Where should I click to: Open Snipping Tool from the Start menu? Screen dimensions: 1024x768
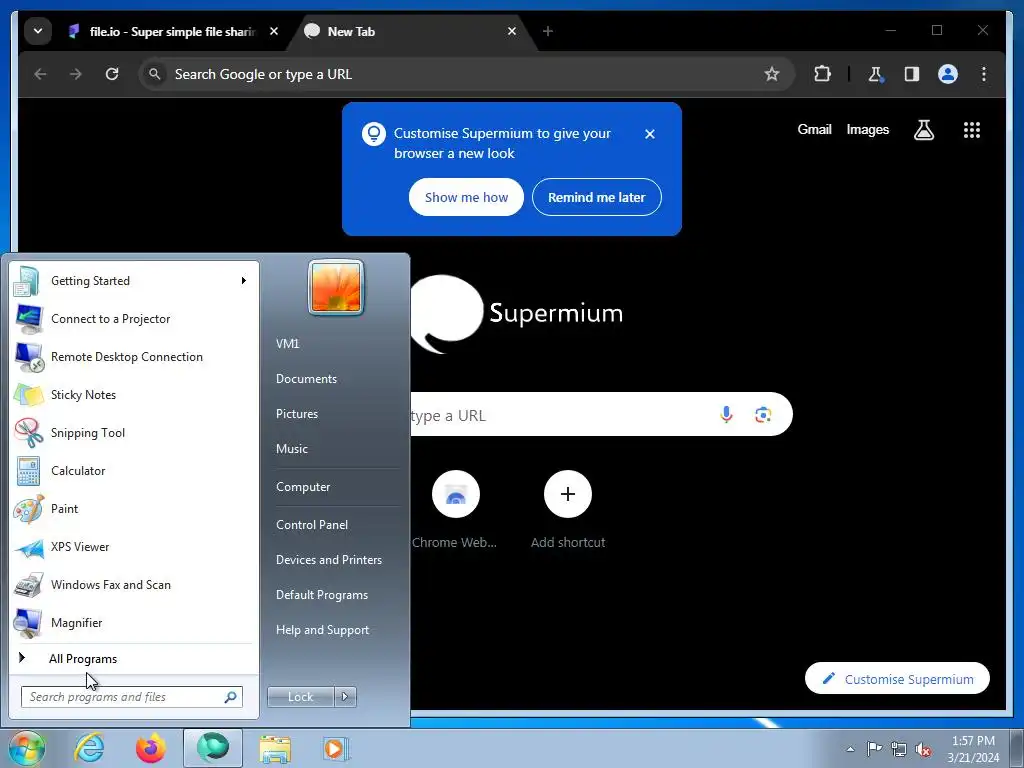(x=133, y=433)
